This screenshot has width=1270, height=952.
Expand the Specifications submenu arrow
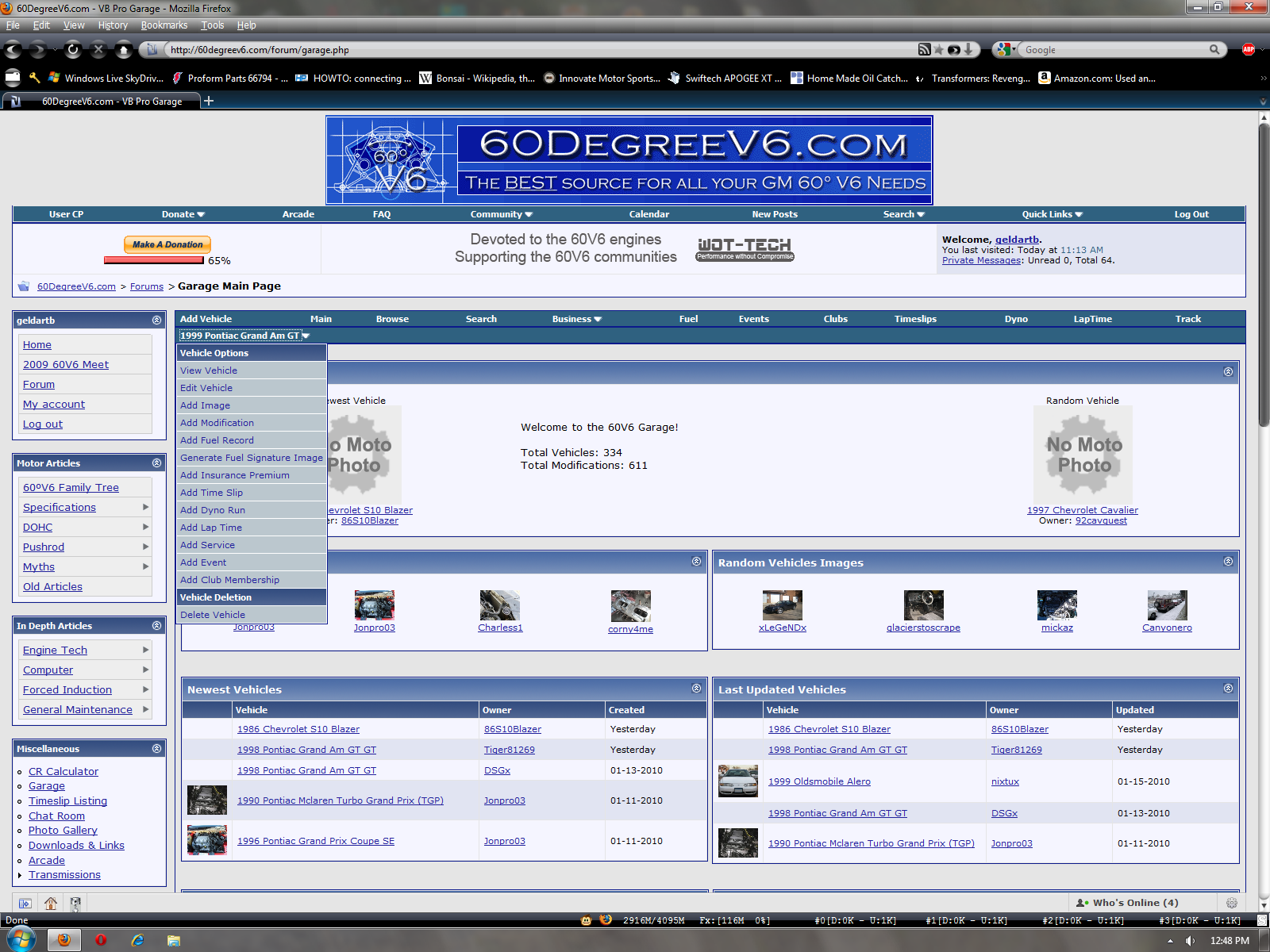point(146,507)
